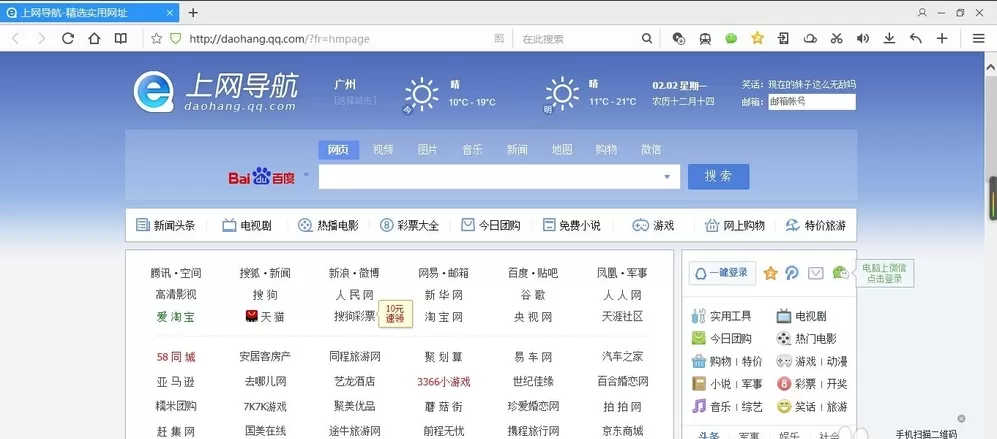
Task: Select the 购物 search tab
Action: coord(606,150)
